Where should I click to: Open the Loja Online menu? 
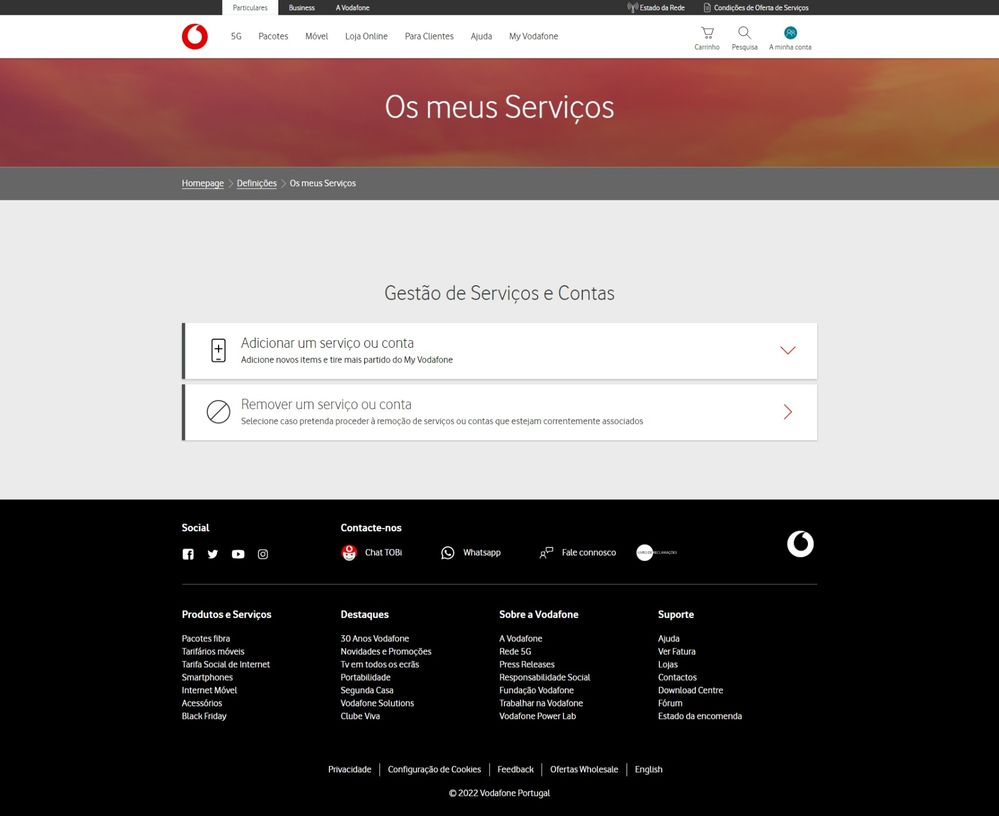coord(369,36)
